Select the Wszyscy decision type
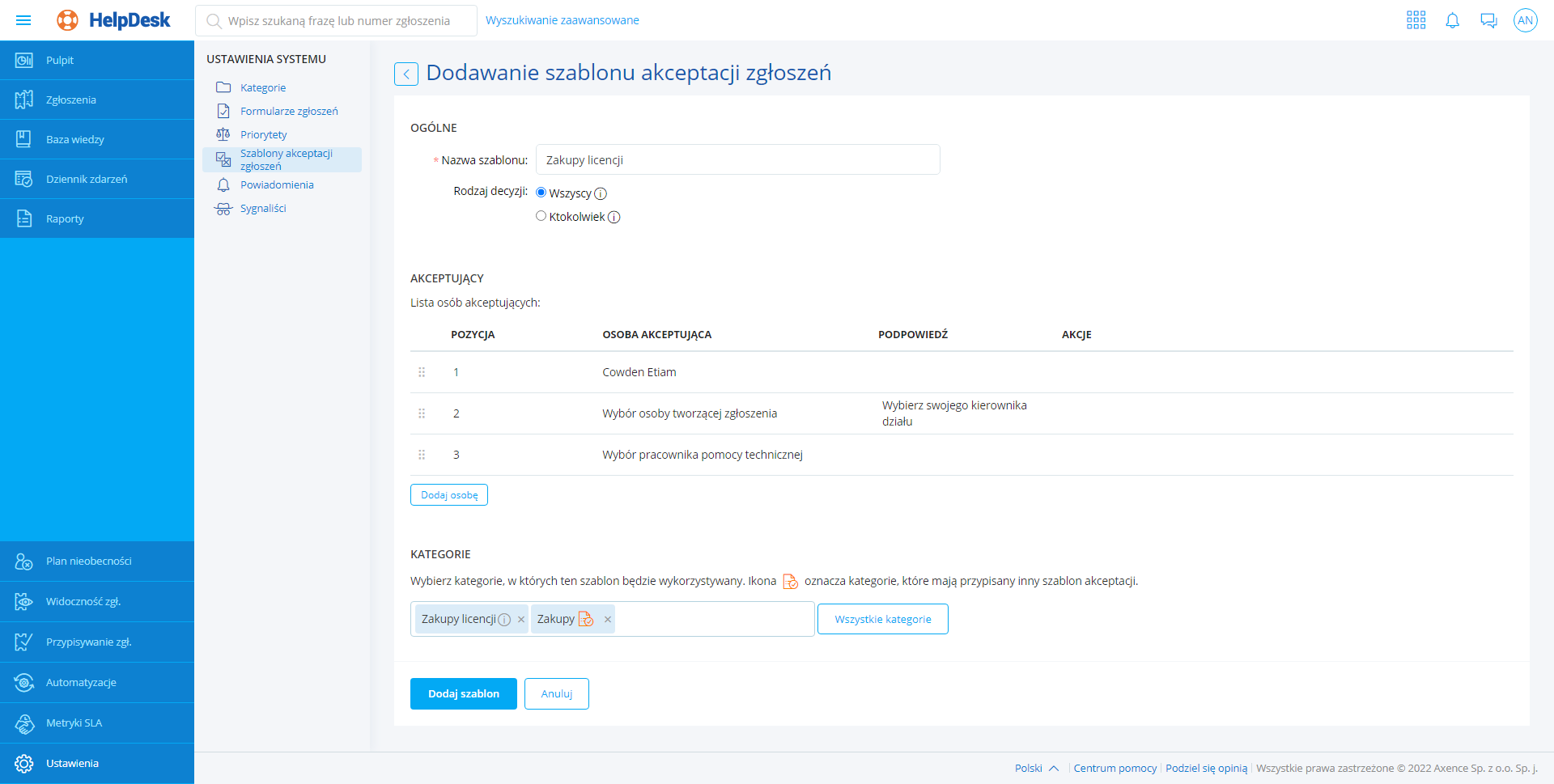Viewport: 1554px width, 784px height. (541, 193)
